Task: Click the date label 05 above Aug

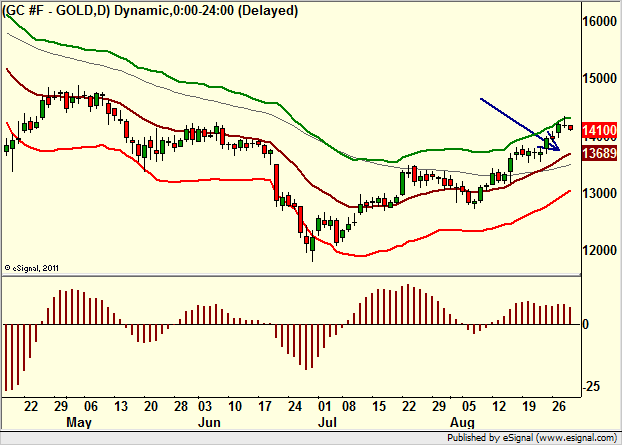Action: click(x=468, y=406)
